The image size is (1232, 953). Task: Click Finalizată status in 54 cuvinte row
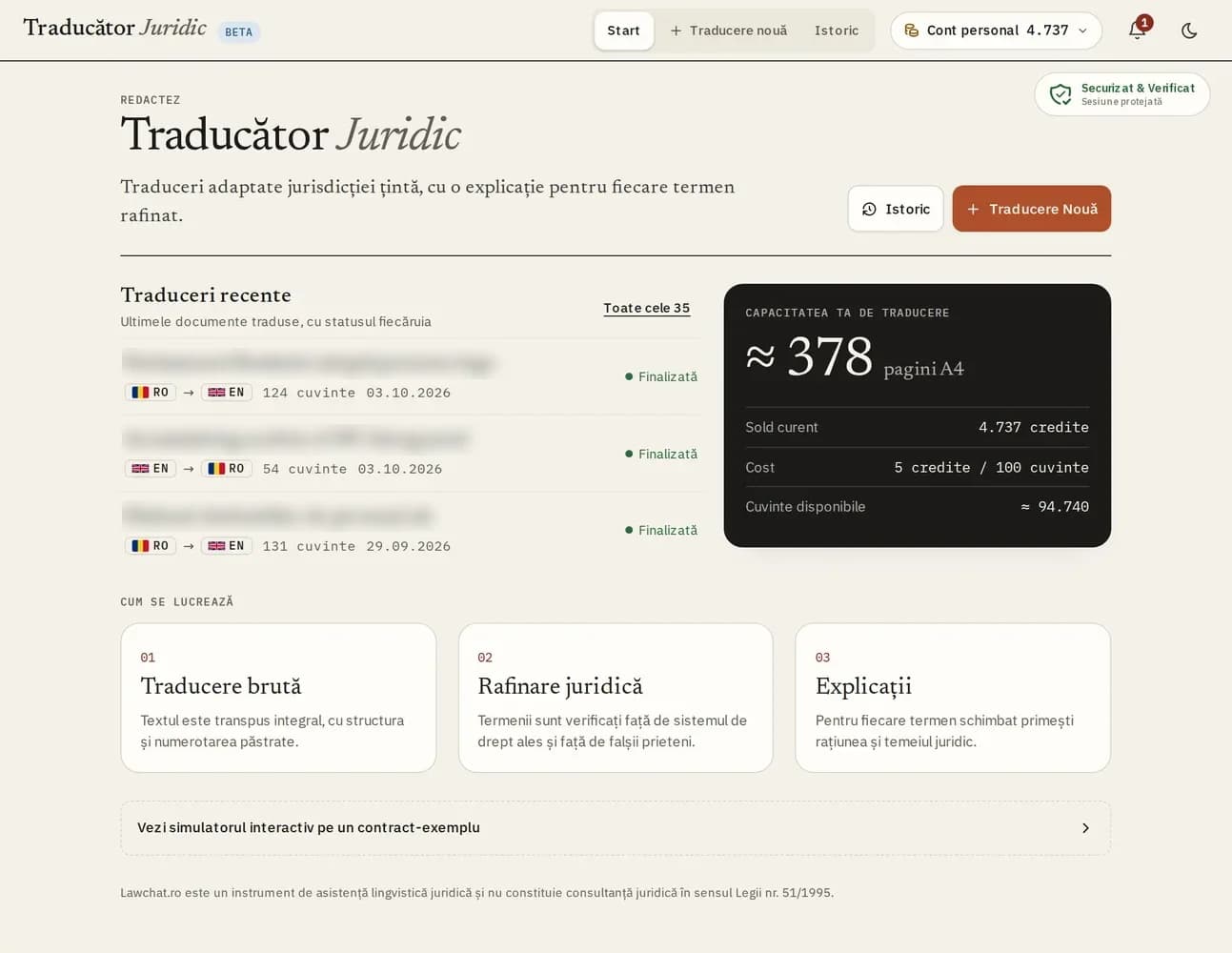(661, 454)
